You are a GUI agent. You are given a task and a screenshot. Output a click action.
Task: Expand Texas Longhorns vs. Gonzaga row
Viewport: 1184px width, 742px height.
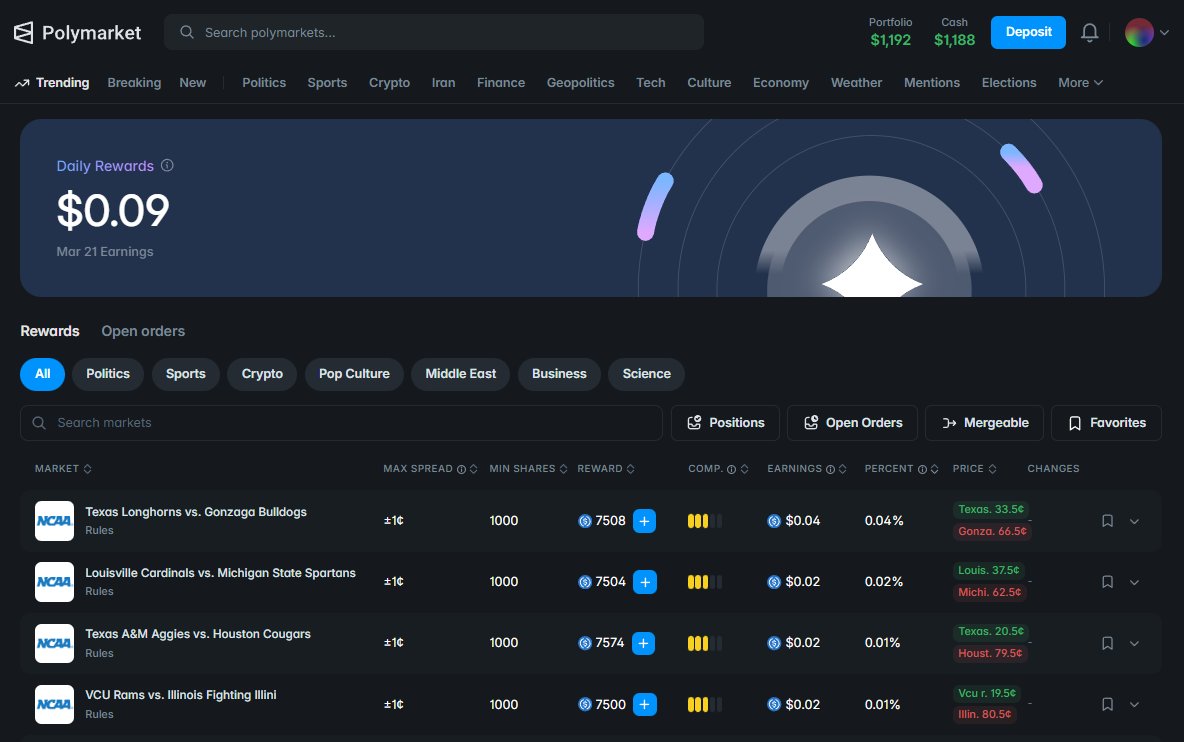1134,522
